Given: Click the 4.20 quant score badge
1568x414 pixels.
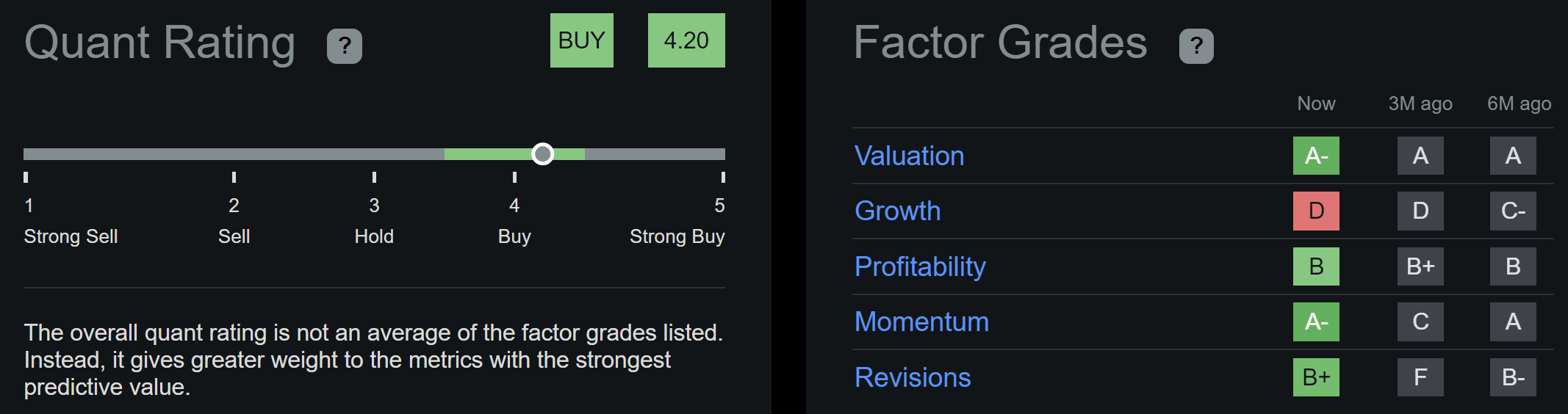Looking at the screenshot, I should [x=686, y=40].
